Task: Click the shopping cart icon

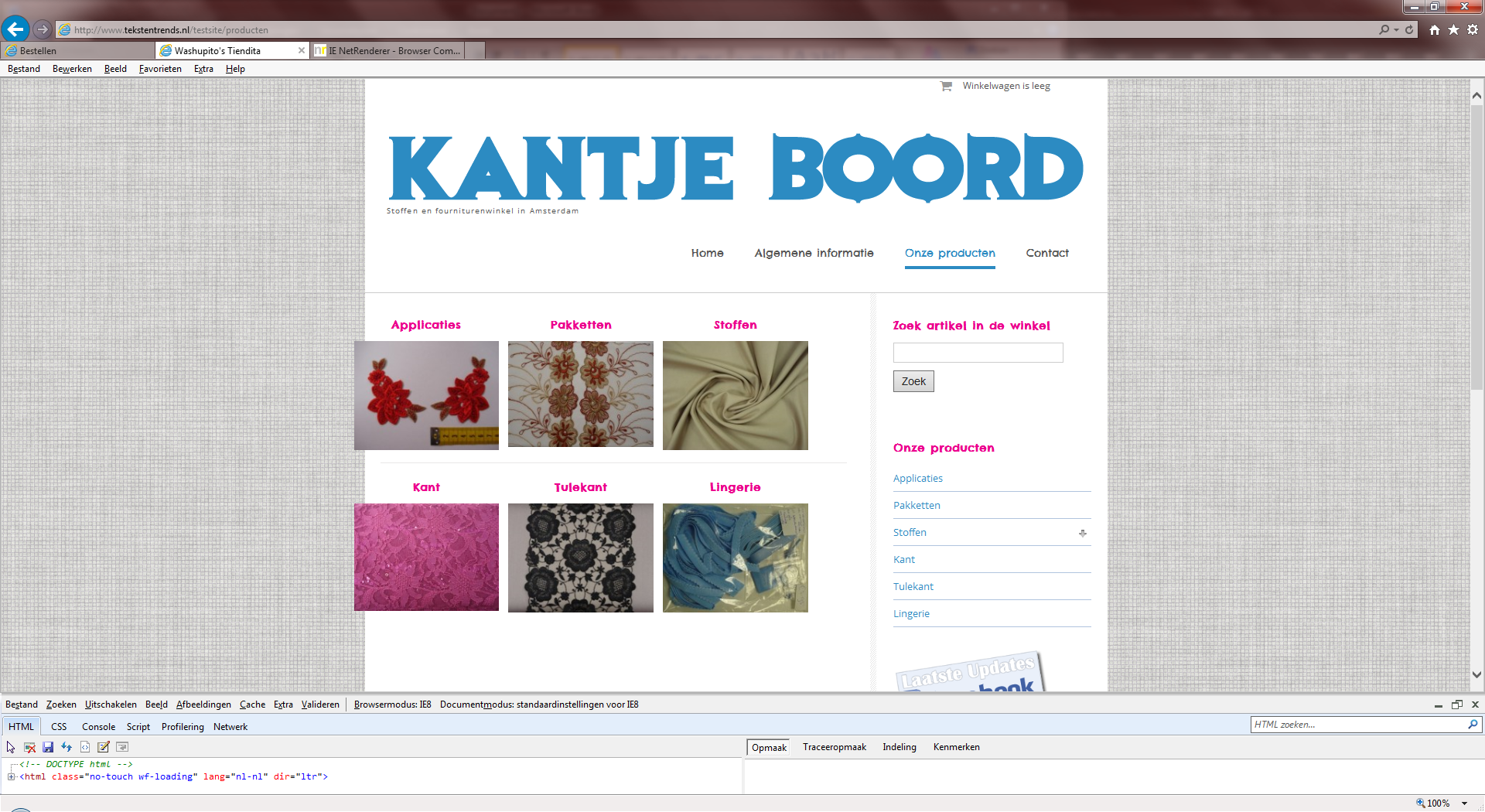Action: [x=946, y=86]
